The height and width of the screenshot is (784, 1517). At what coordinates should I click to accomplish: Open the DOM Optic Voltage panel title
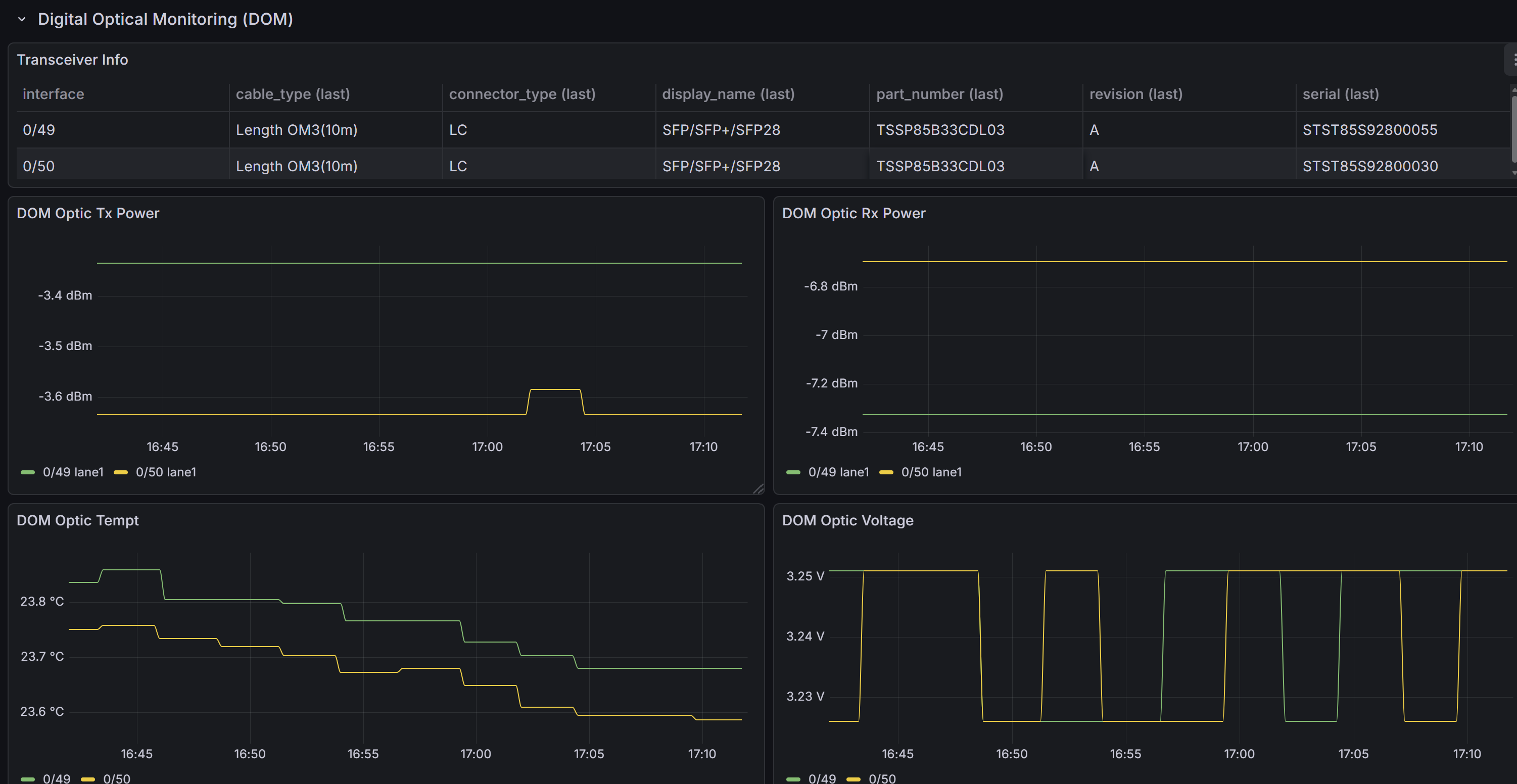point(847,520)
